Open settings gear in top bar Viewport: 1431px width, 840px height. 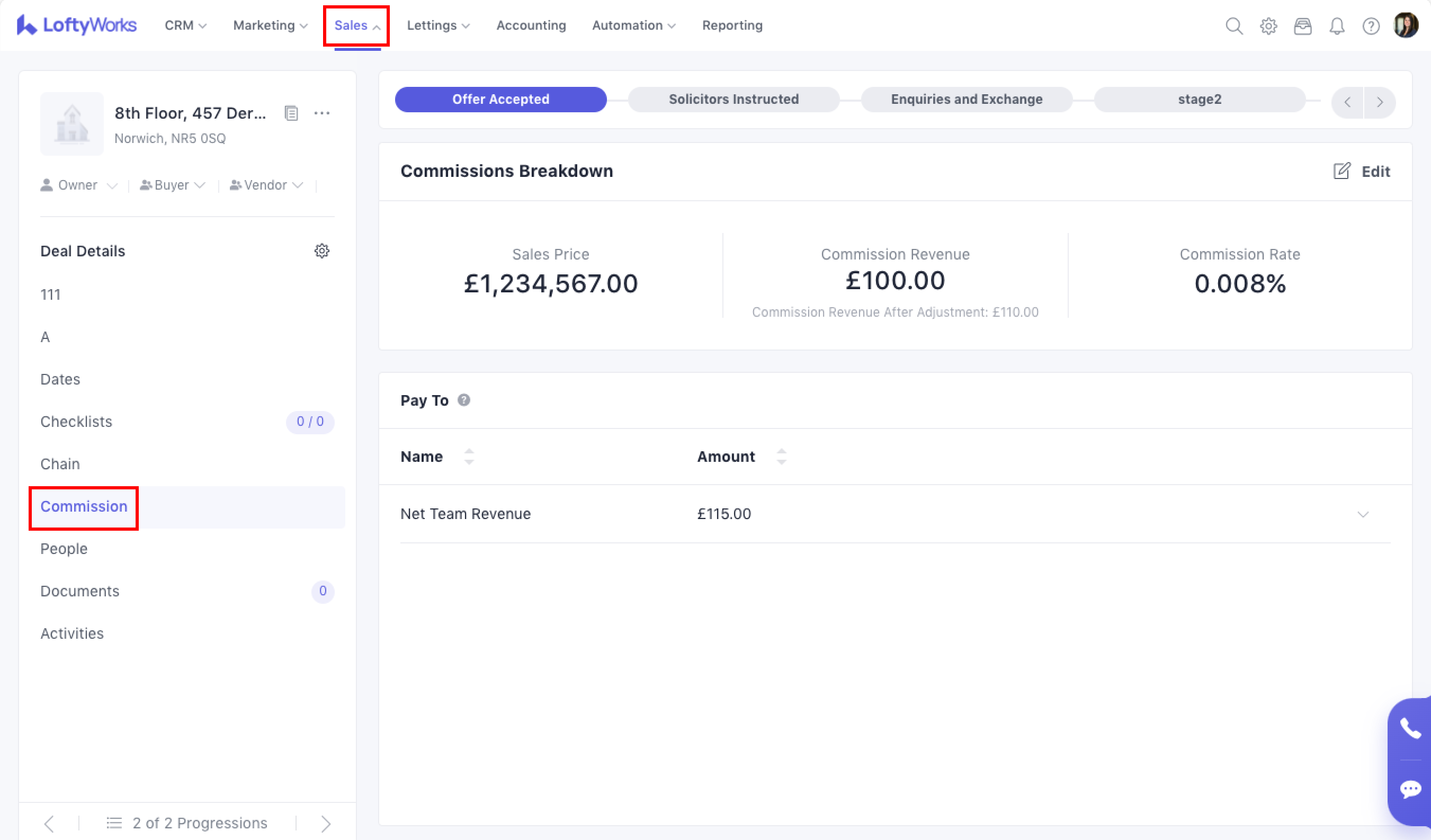pyautogui.click(x=1268, y=26)
